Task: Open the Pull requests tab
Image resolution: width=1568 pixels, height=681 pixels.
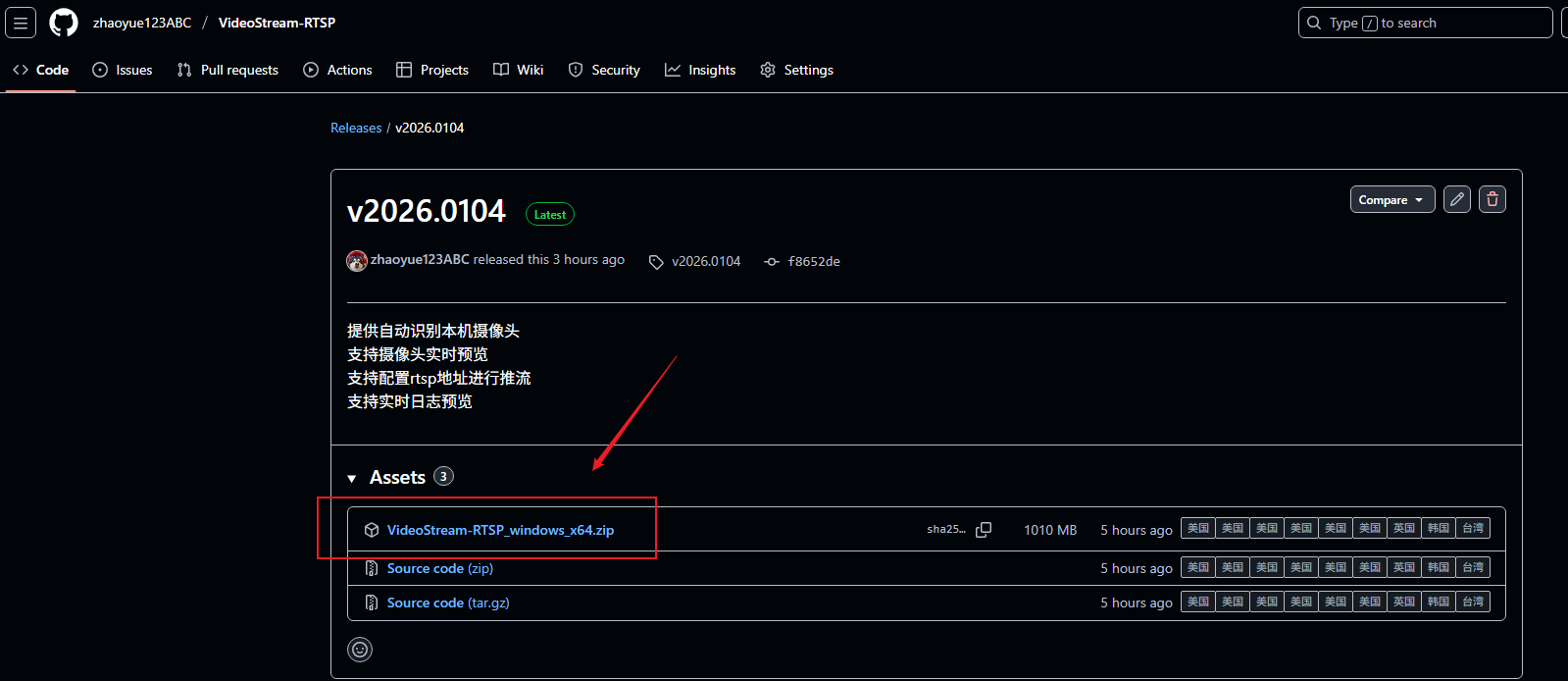Action: [x=228, y=70]
